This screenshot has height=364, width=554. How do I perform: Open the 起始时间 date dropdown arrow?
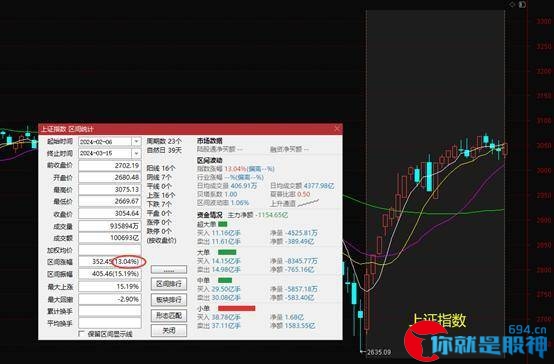click(x=136, y=142)
